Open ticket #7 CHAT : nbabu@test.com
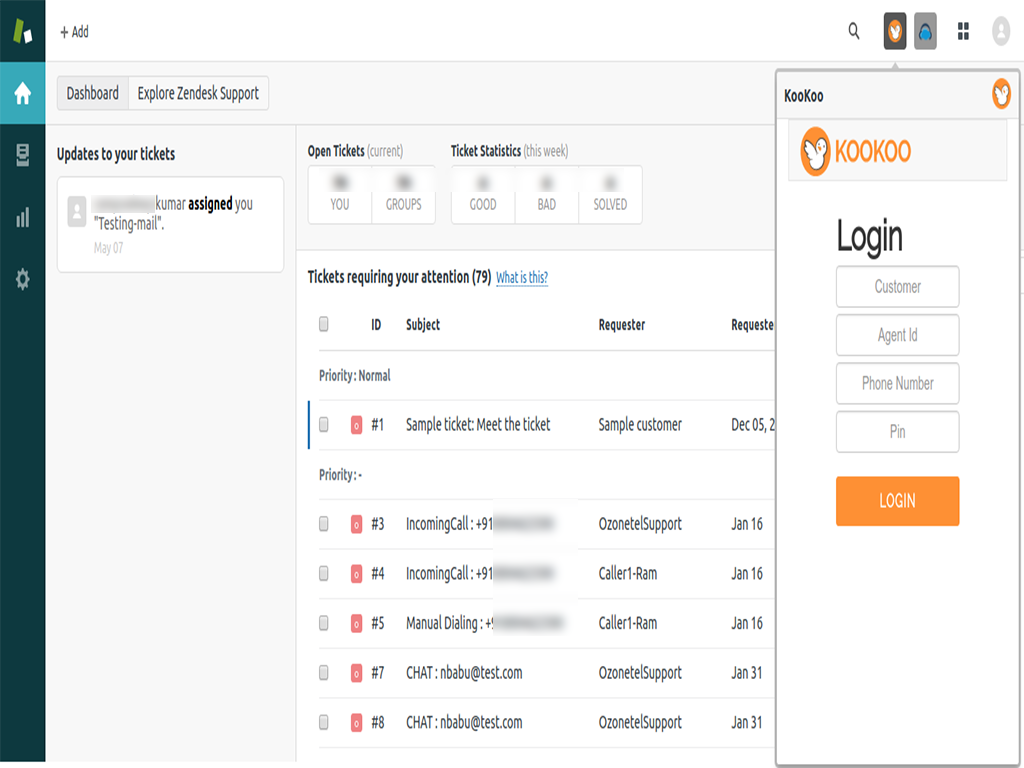This screenshot has width=1024, height=768. point(464,673)
